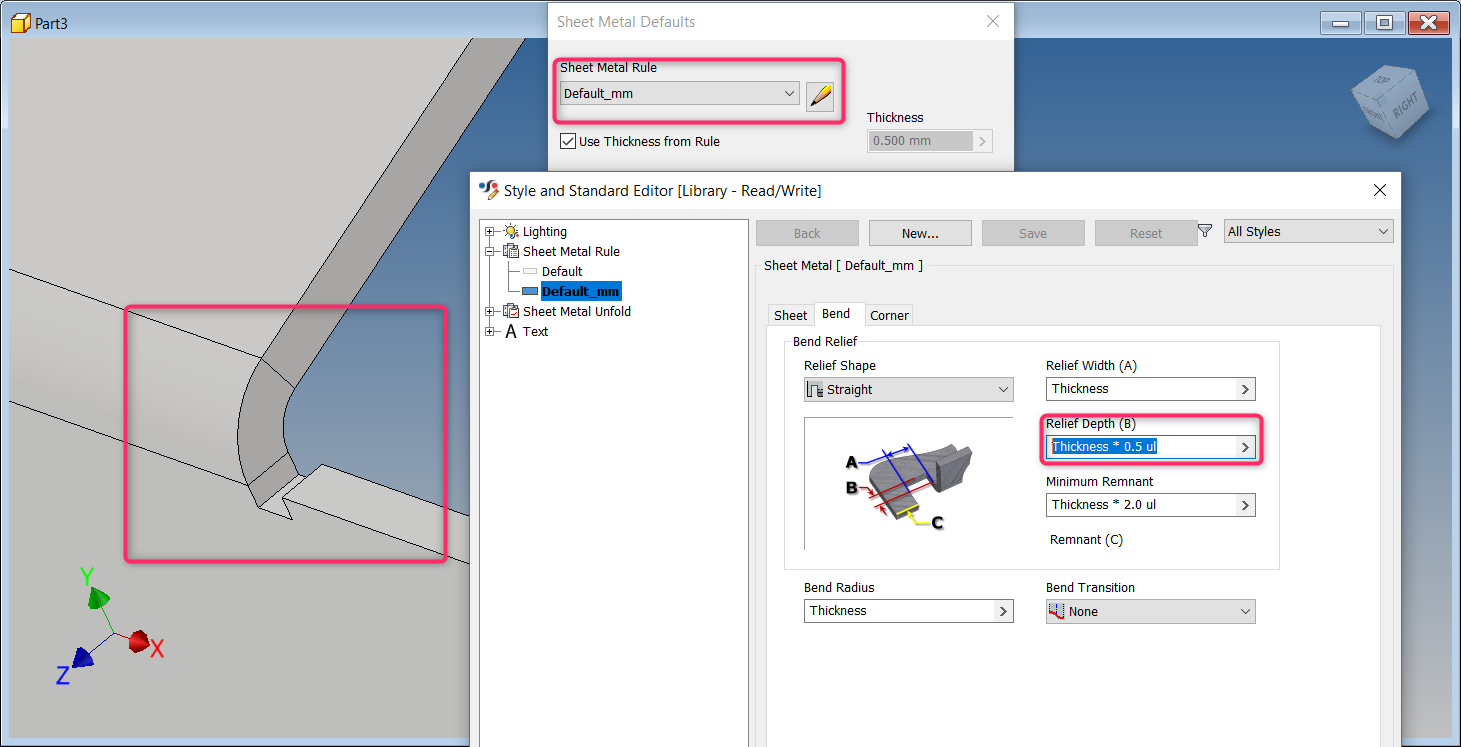Click the arrow on Relief Width field
The height and width of the screenshot is (747, 1461).
(1245, 389)
